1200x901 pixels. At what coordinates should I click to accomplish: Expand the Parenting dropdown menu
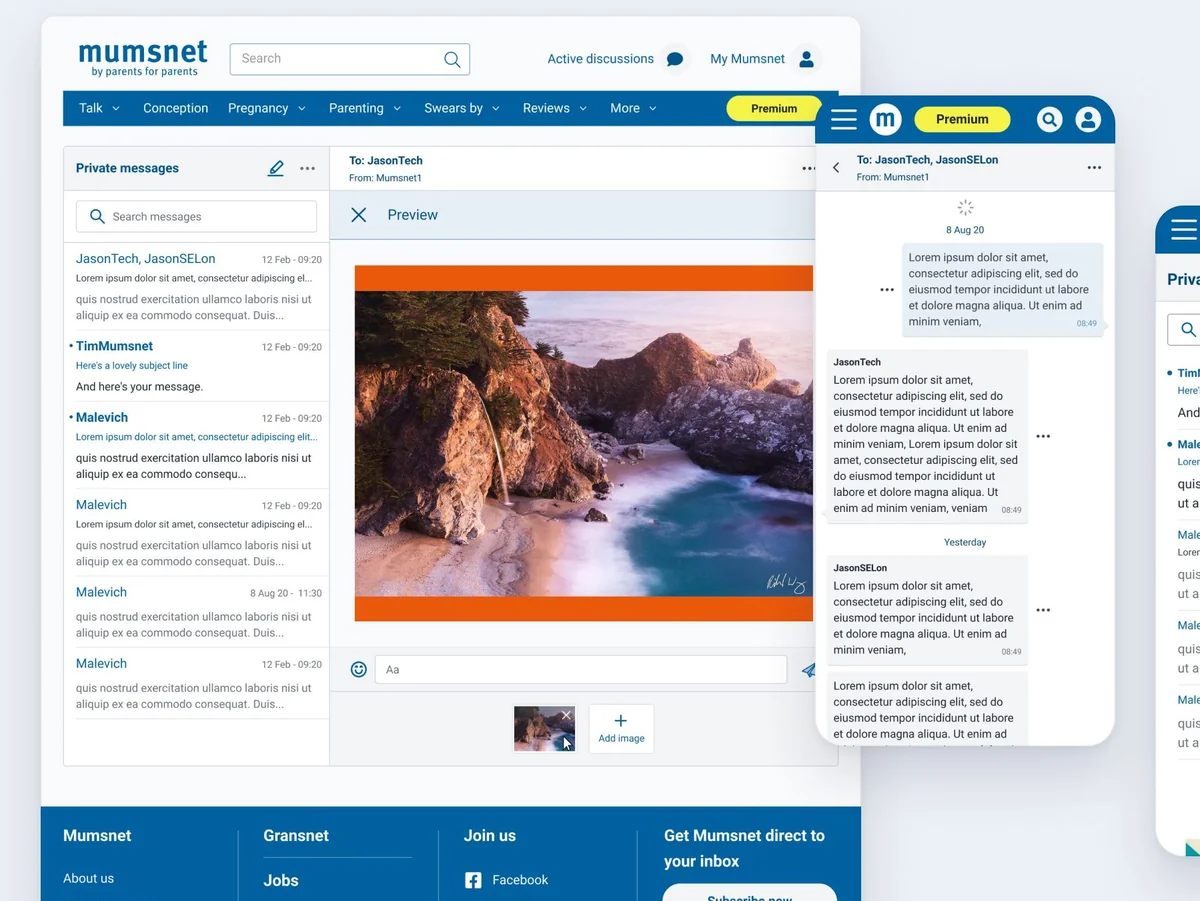(x=364, y=108)
